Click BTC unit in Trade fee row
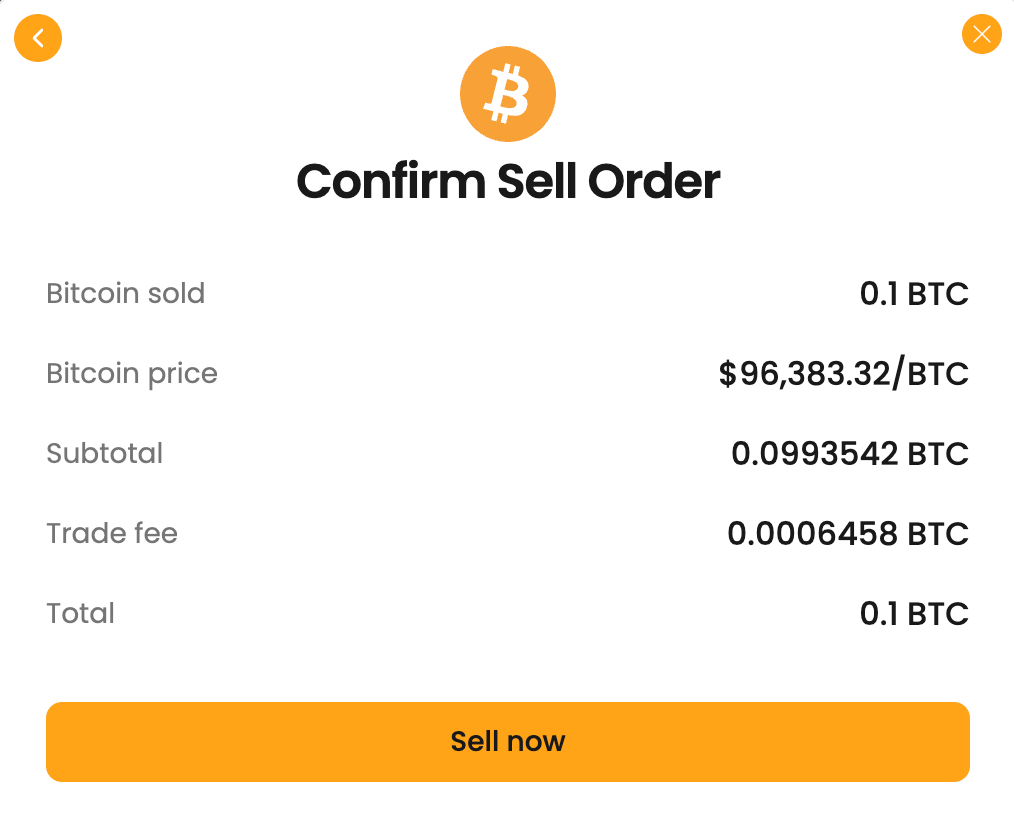This screenshot has height=824, width=1014. coord(938,534)
